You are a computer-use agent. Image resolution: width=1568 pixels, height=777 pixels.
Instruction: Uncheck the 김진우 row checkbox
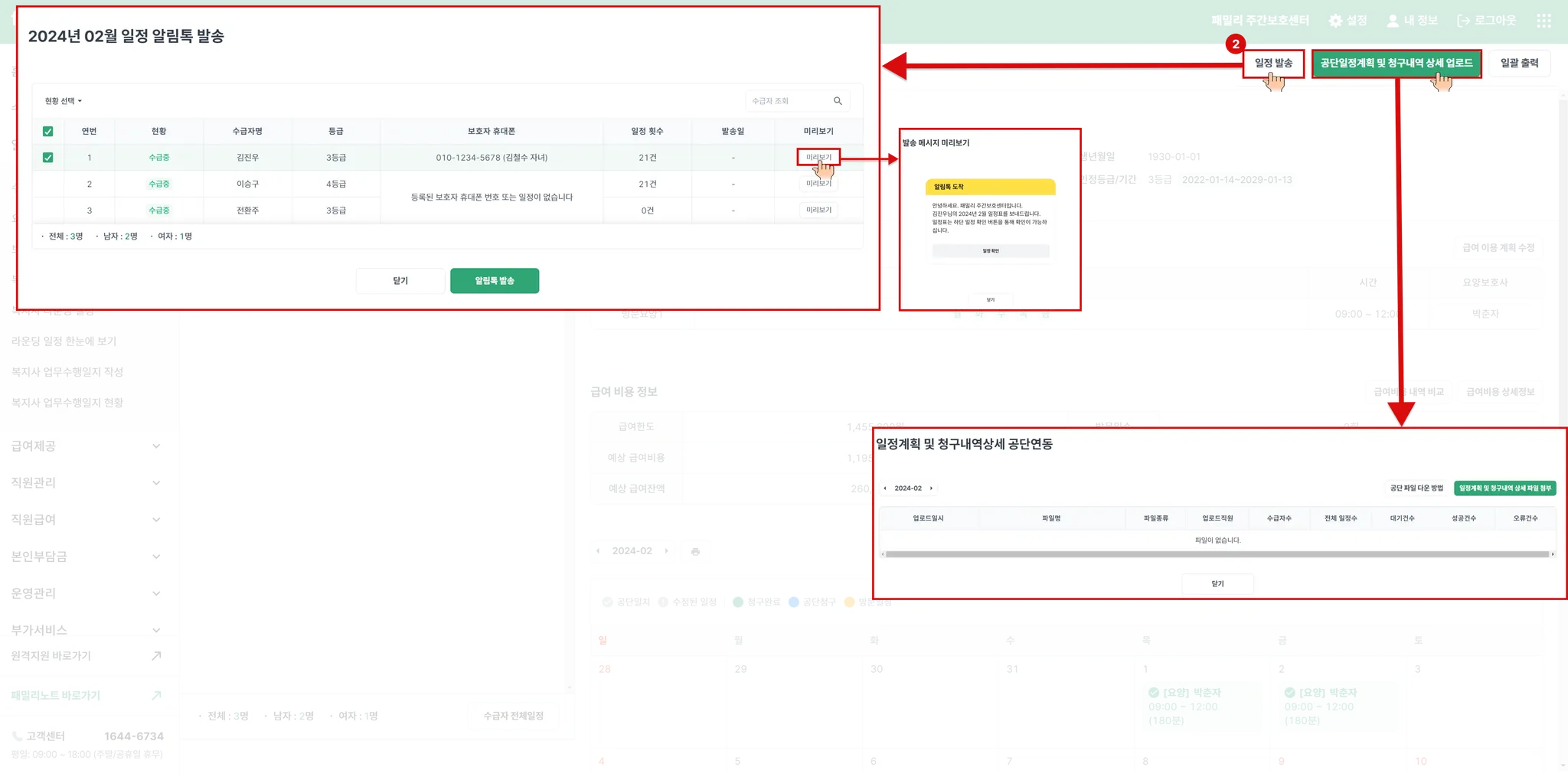tap(48, 158)
